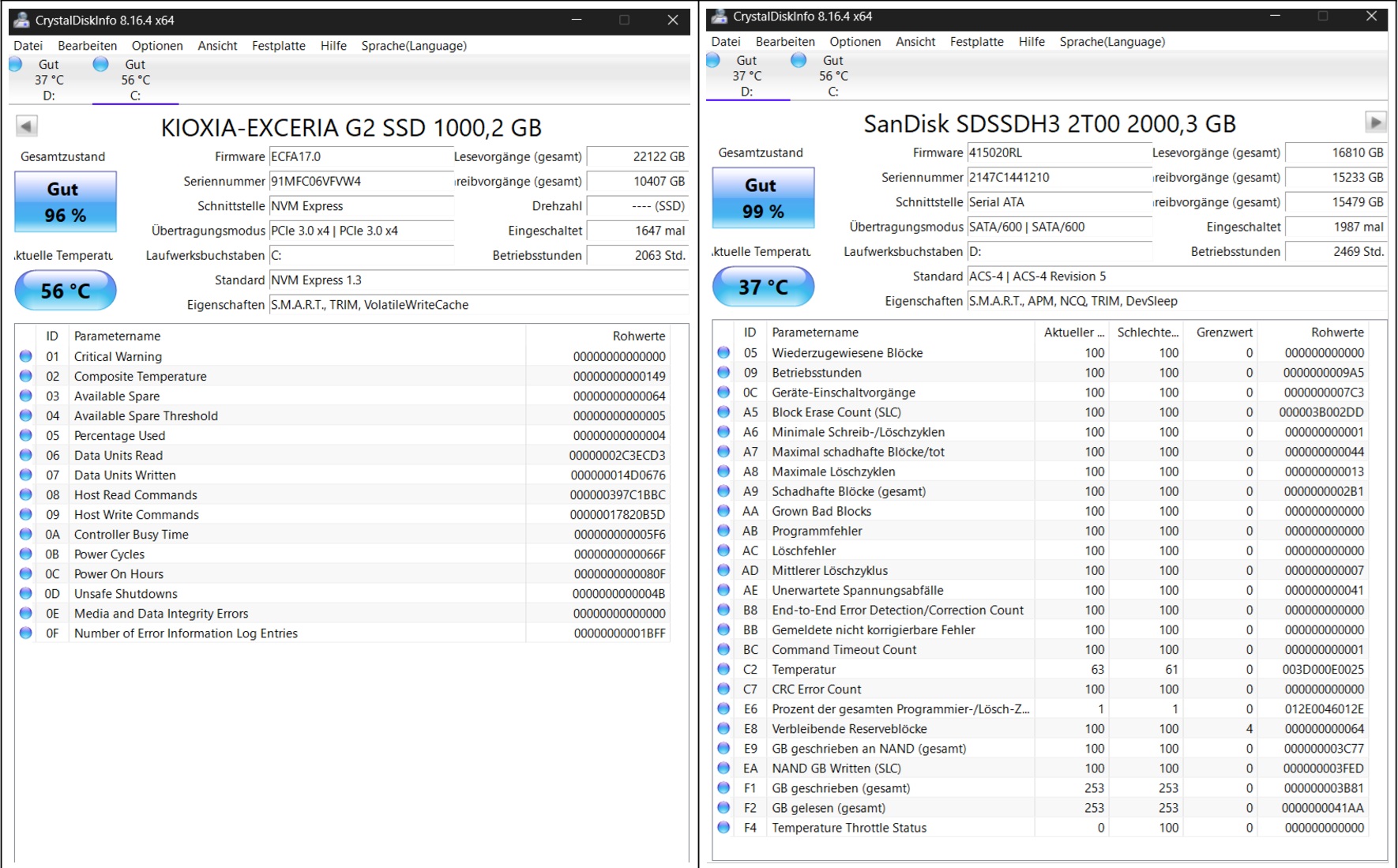Open Hilfe menu in right window
Screen dimensions: 1398x868
pos(1032,42)
